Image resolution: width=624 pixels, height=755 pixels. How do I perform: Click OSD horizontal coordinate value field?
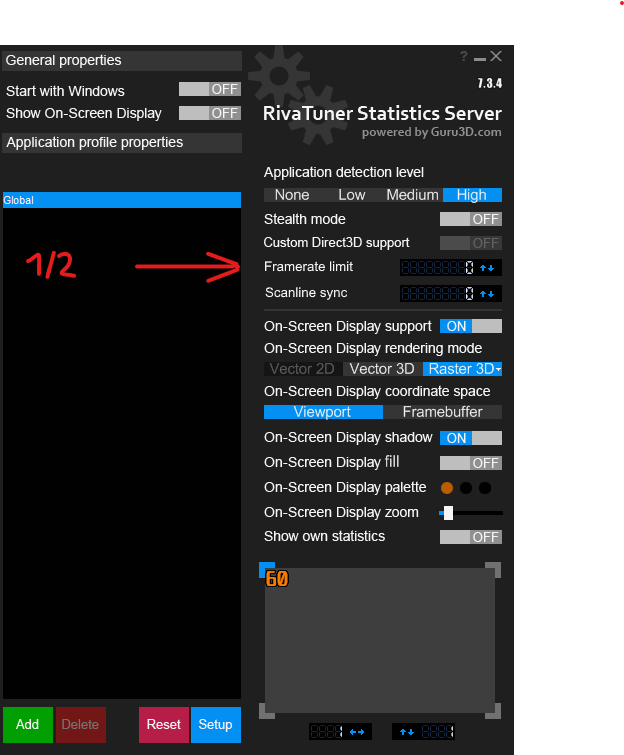(327, 732)
